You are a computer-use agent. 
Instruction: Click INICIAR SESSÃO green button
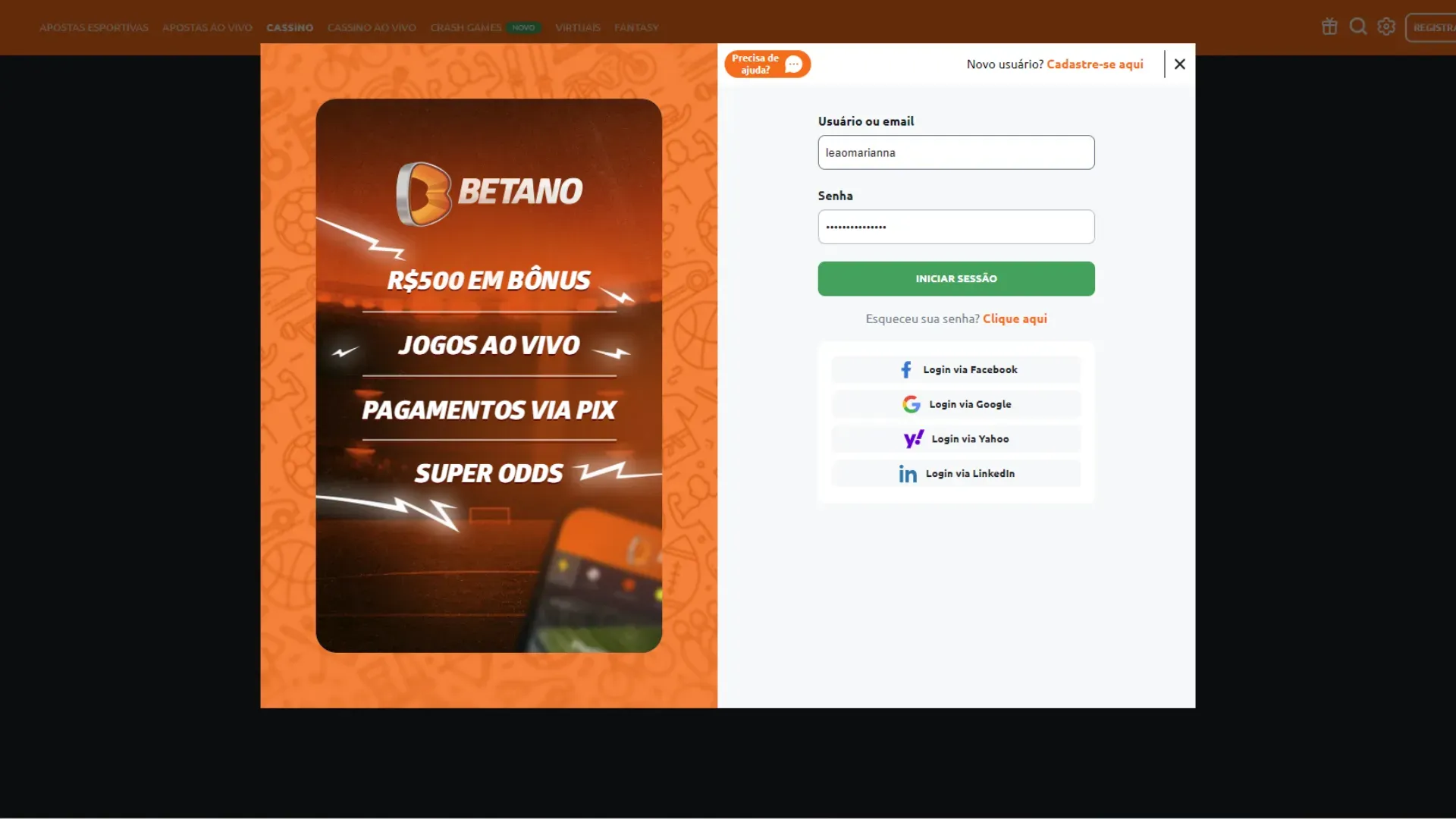coord(956,278)
